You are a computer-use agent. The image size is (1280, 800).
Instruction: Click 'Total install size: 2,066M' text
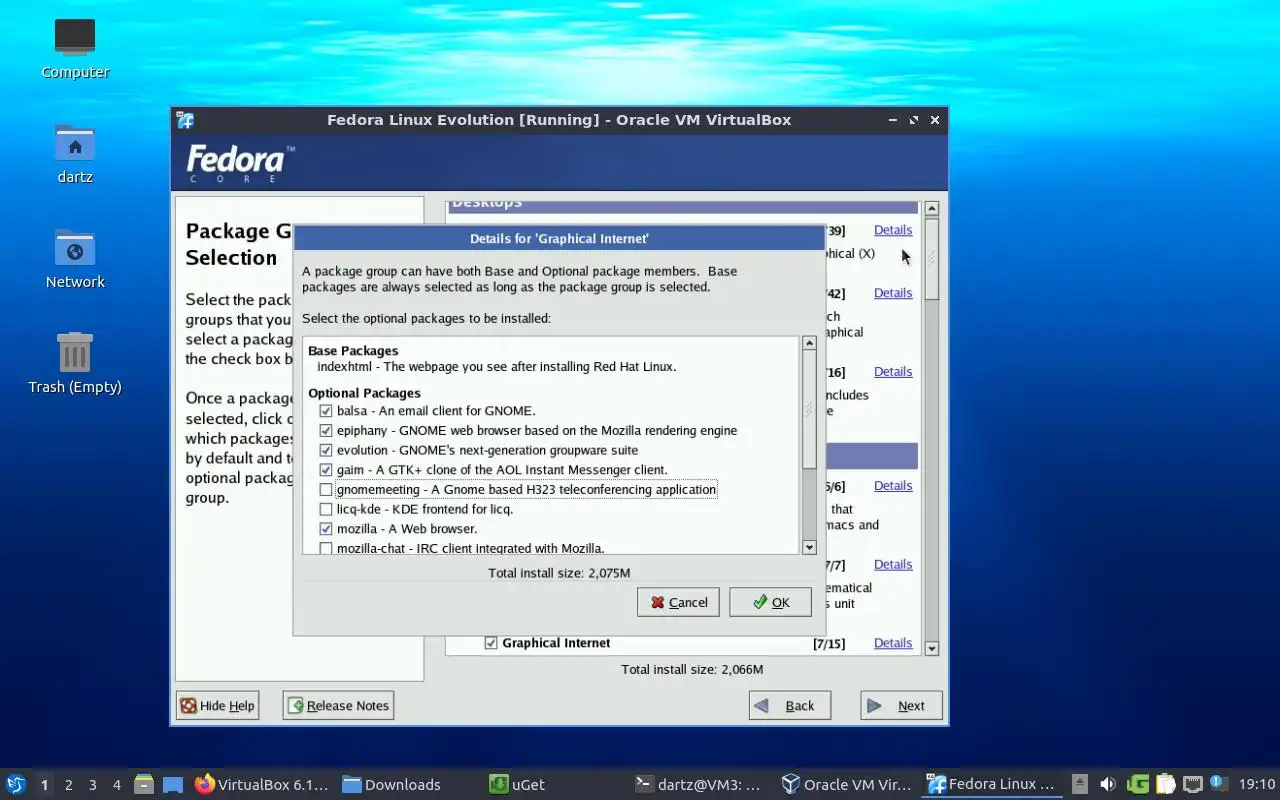[692, 669]
